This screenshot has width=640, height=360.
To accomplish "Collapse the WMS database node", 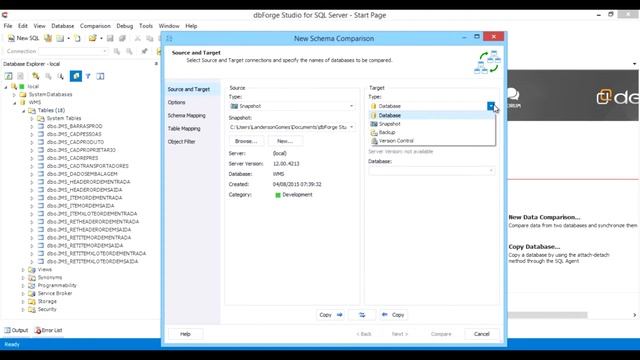I will coord(15,102).
